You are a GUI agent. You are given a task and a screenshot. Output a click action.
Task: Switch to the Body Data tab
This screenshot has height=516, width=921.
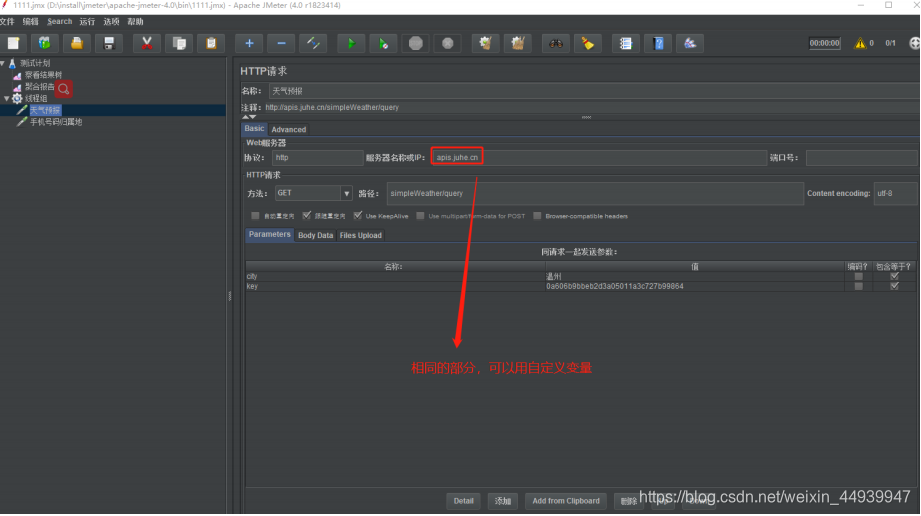[x=315, y=235]
